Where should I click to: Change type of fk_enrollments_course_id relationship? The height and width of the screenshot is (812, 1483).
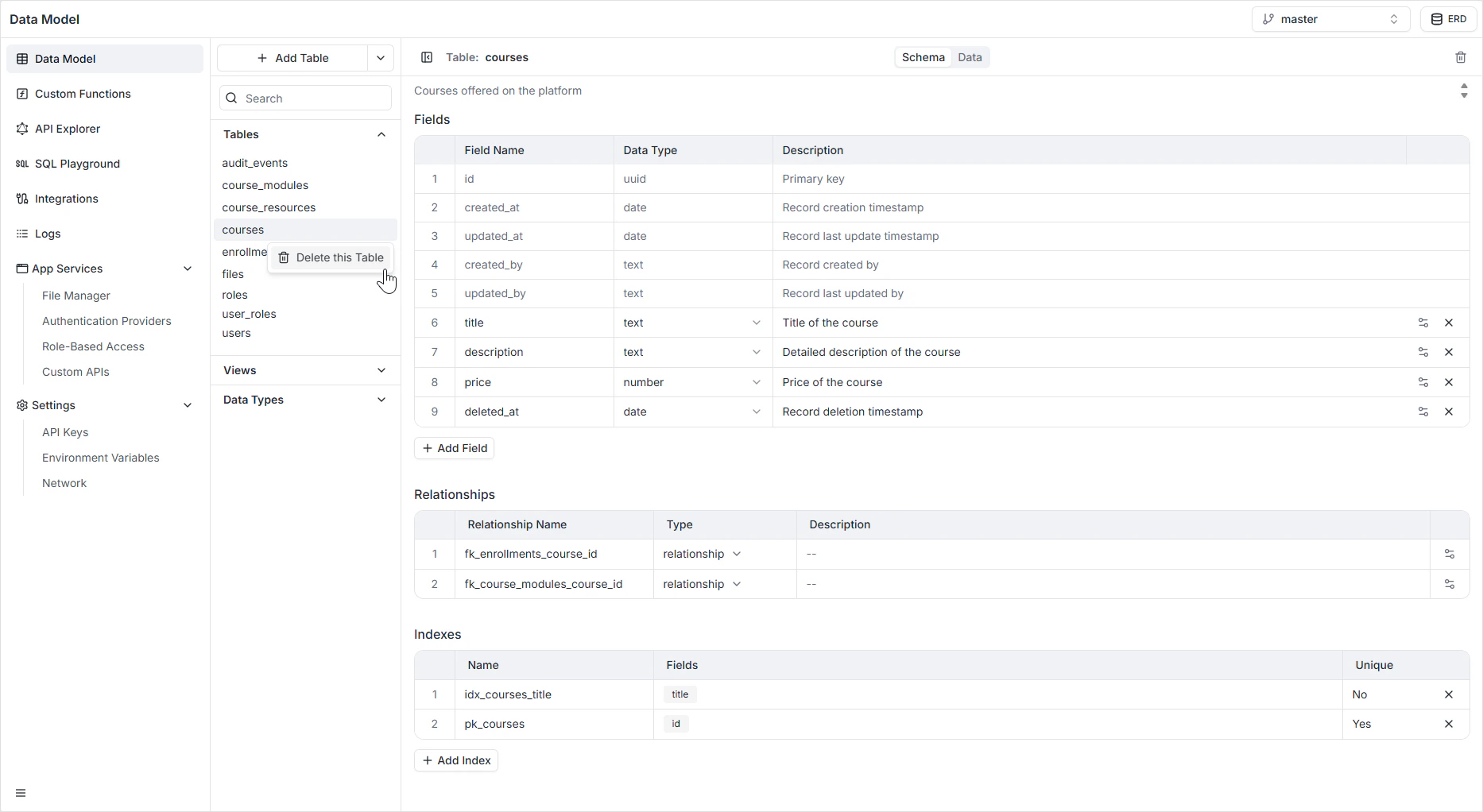pos(703,554)
